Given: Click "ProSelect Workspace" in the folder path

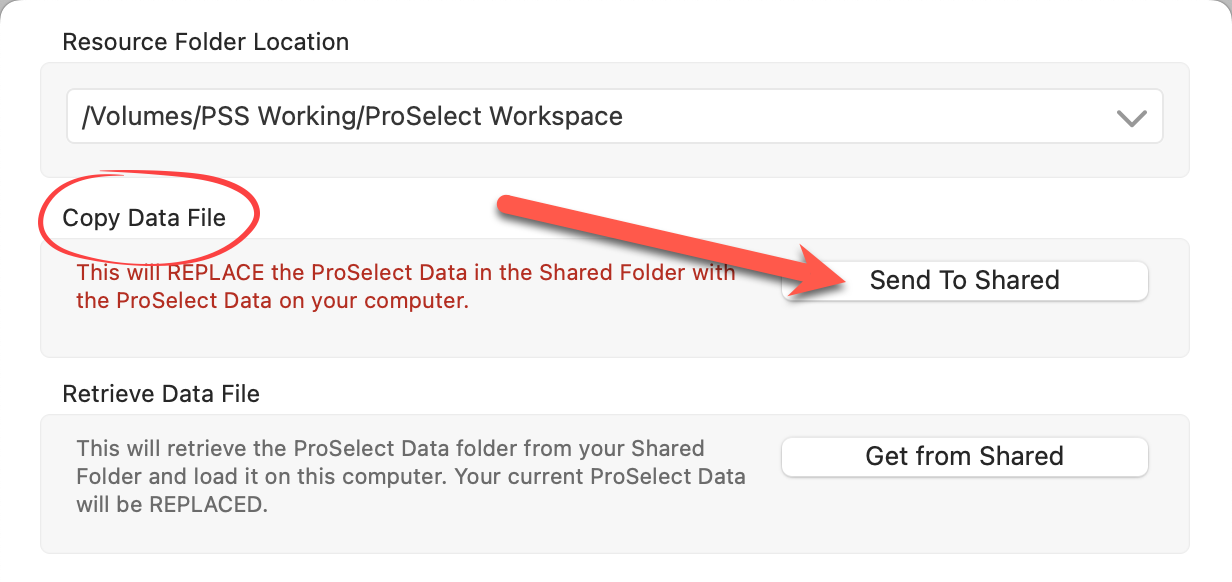Looking at the screenshot, I should [493, 116].
